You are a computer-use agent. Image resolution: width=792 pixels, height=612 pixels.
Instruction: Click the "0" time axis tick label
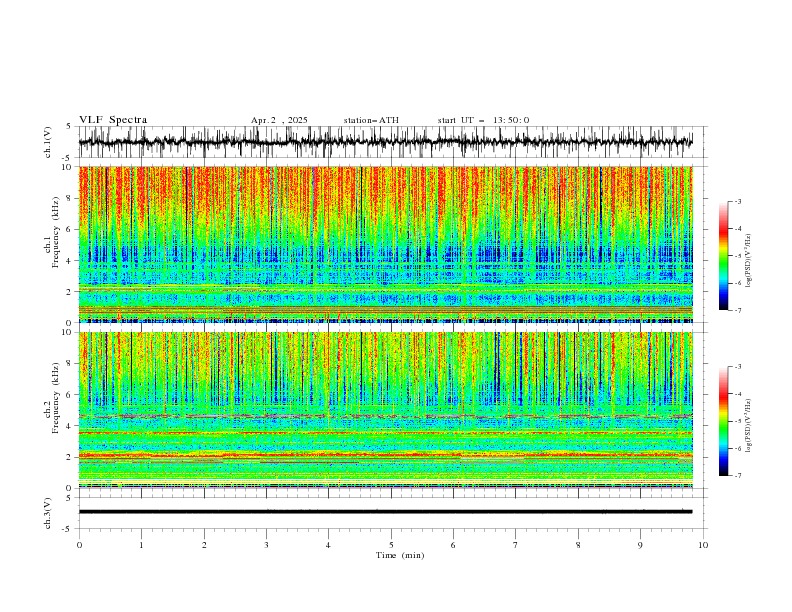pyautogui.click(x=79, y=545)
